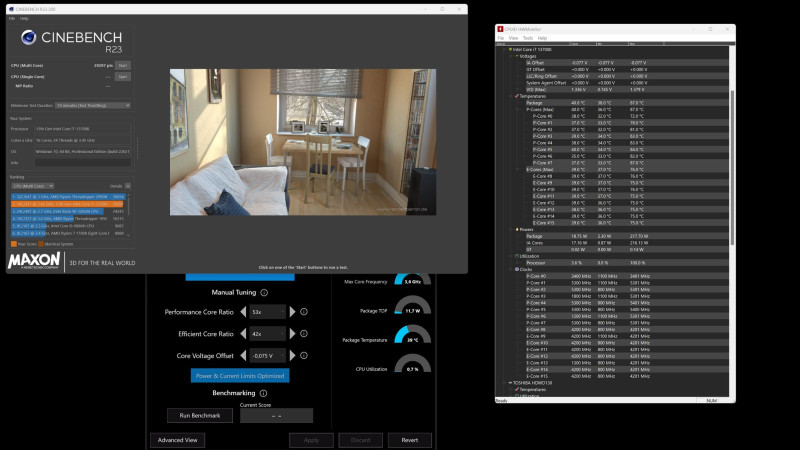Click the Cinebench logo icon
The width and height of the screenshot is (800, 450).
click(29, 37)
